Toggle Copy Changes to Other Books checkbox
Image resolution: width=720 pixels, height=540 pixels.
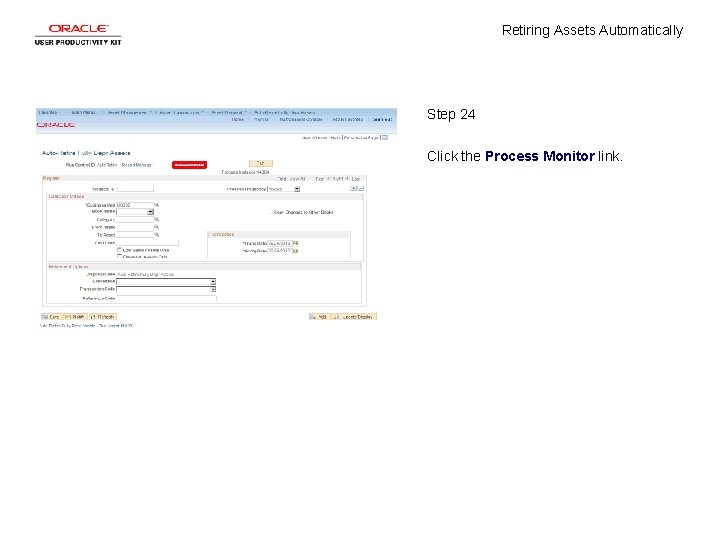coord(271,212)
